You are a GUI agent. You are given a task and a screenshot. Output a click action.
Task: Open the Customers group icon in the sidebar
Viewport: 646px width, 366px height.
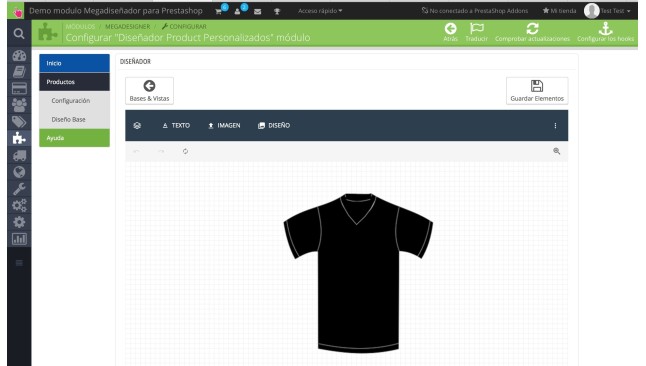(19, 105)
